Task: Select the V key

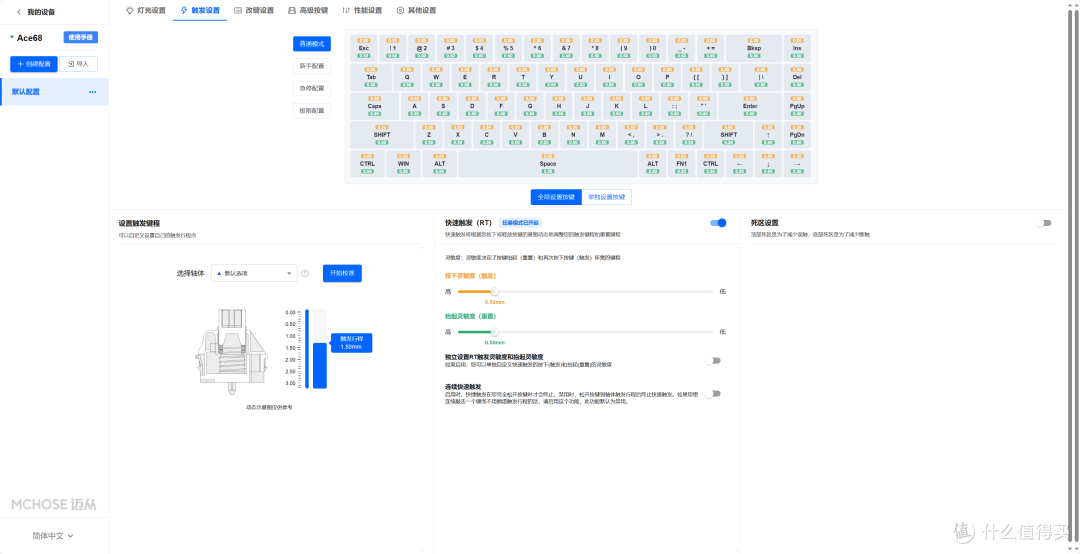Action: coord(516,135)
